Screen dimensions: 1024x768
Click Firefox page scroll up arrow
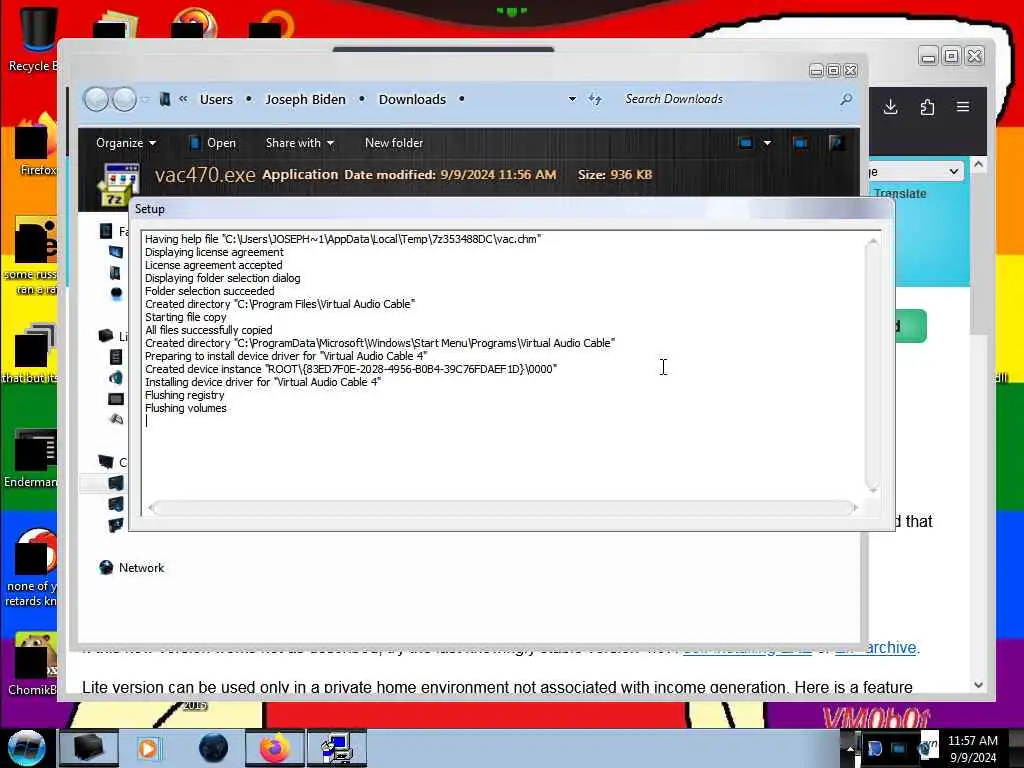978,165
